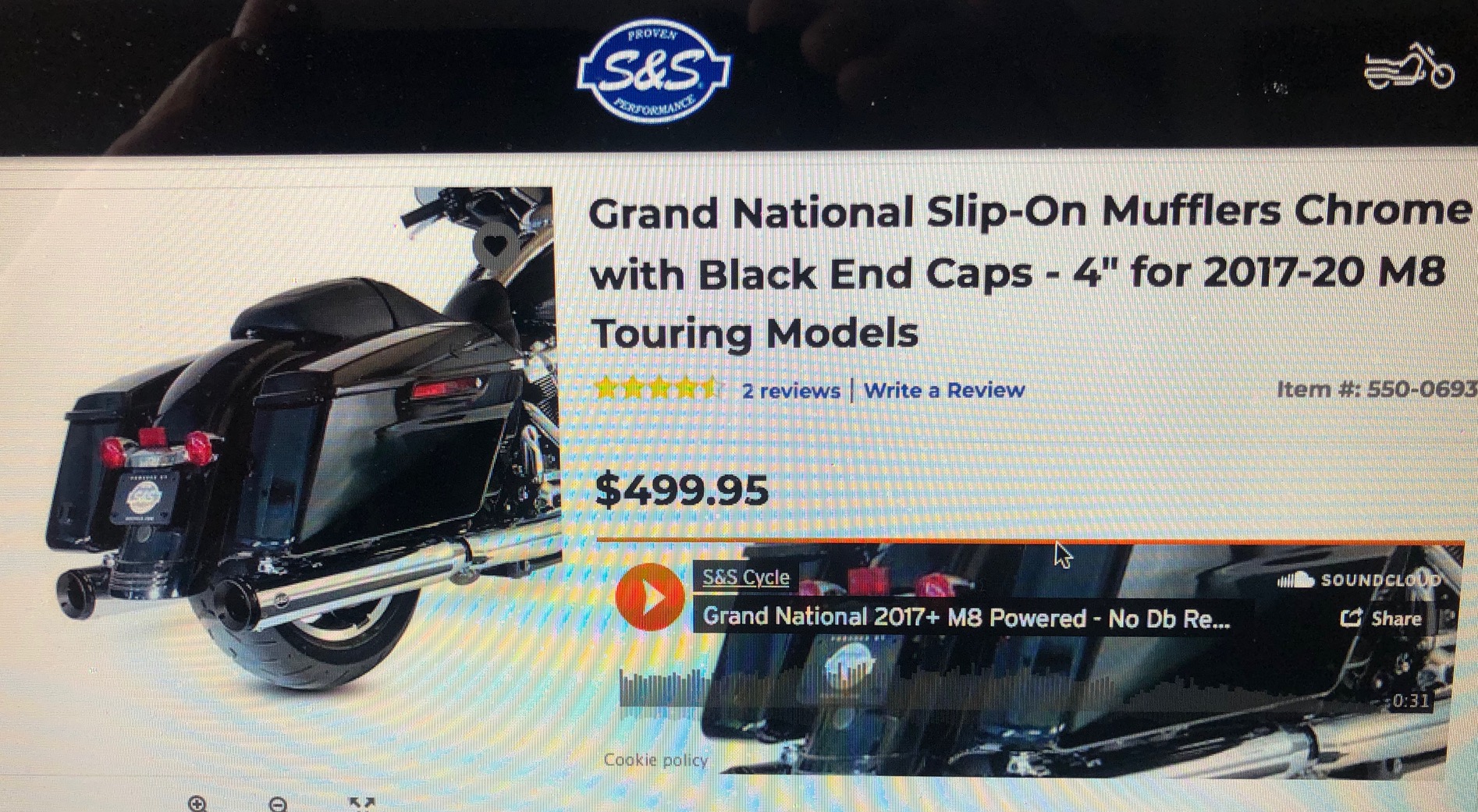Open the SoundCloud logo link
The width and height of the screenshot is (1478, 812).
tap(1359, 580)
